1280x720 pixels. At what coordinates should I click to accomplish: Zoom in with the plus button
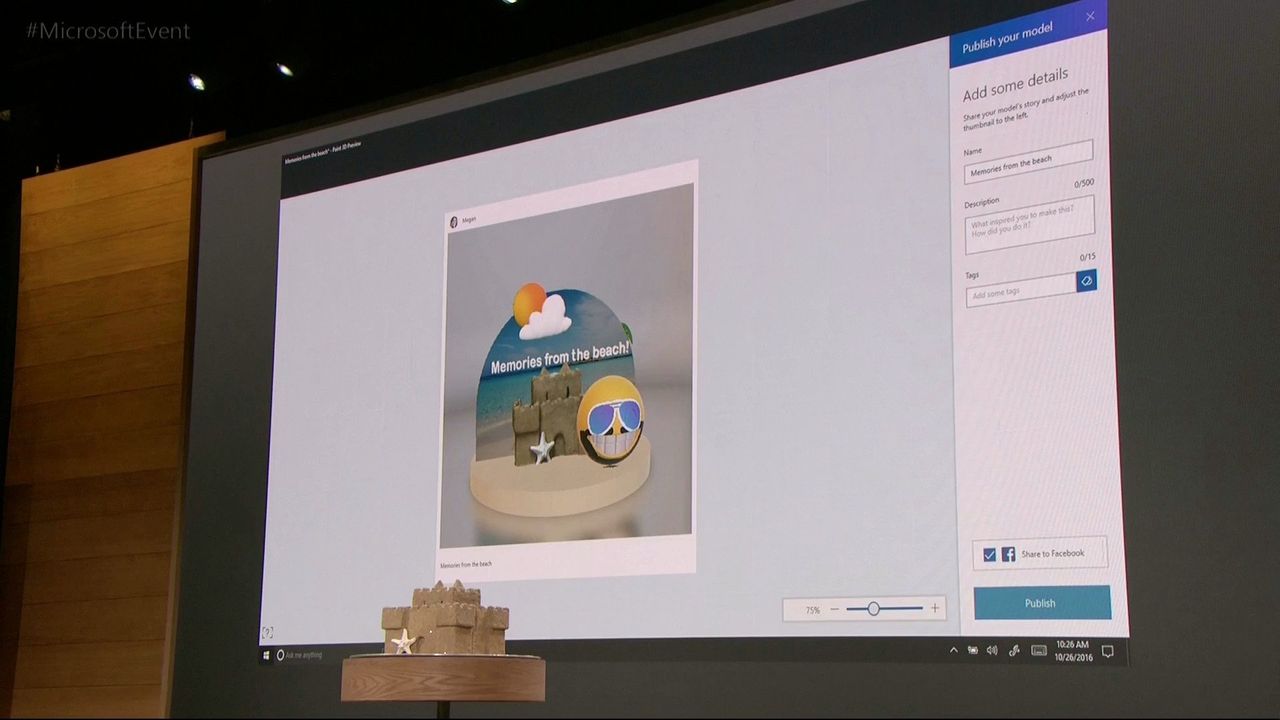coord(935,608)
